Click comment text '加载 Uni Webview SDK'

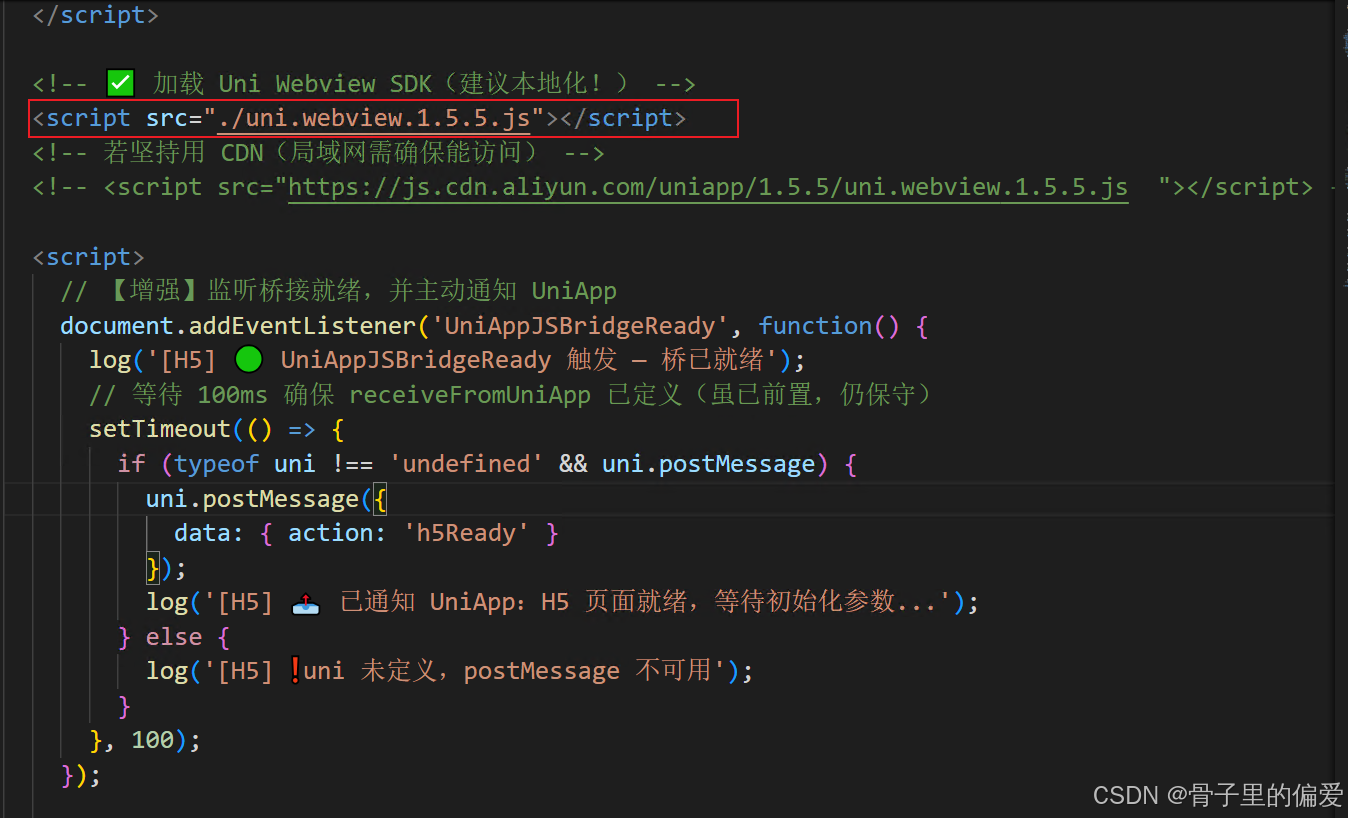(x=292, y=83)
